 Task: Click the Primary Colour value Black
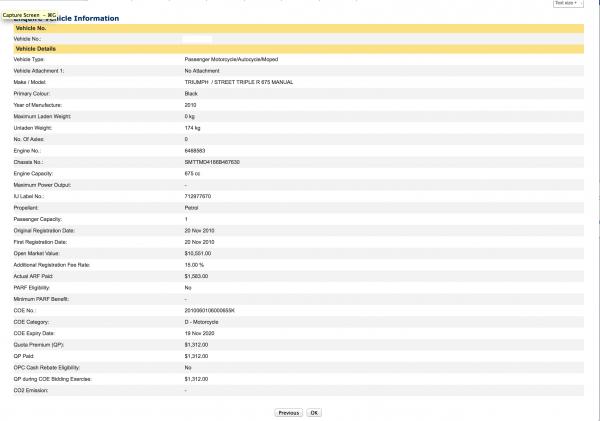click(x=191, y=94)
